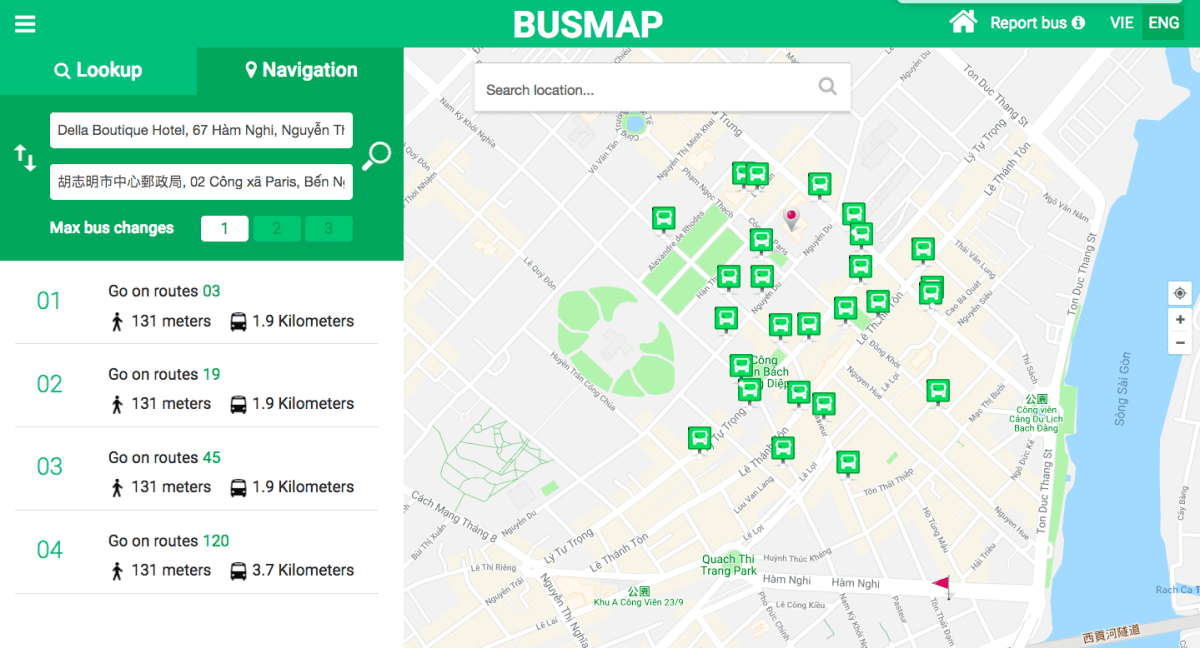
Task: Set max bus changes to 3
Action: pyautogui.click(x=329, y=229)
